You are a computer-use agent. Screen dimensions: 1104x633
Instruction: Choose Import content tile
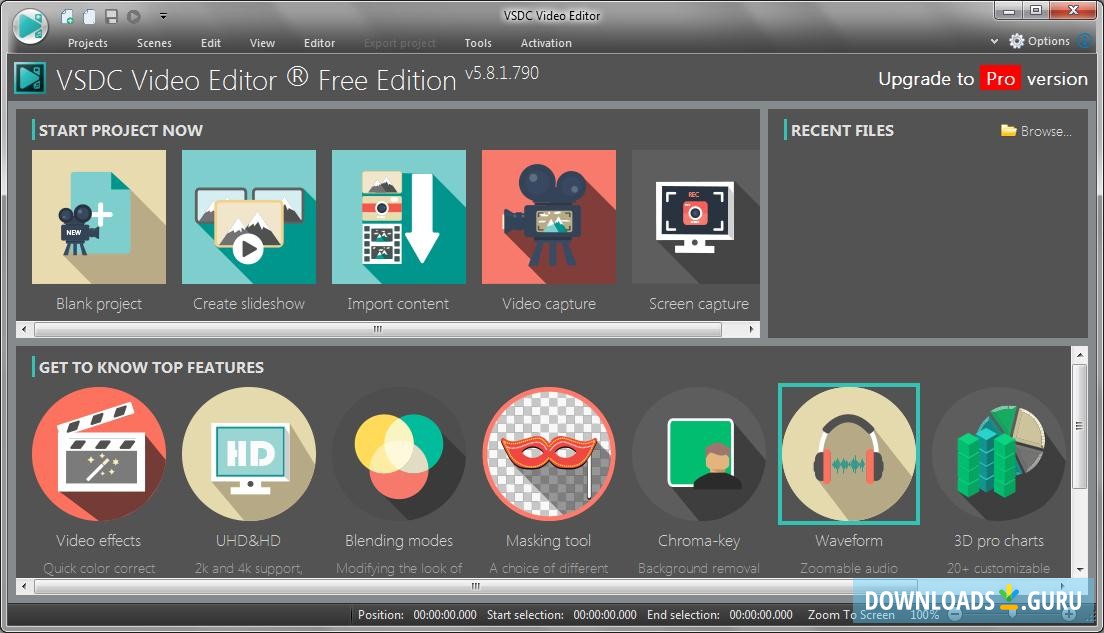(x=399, y=217)
